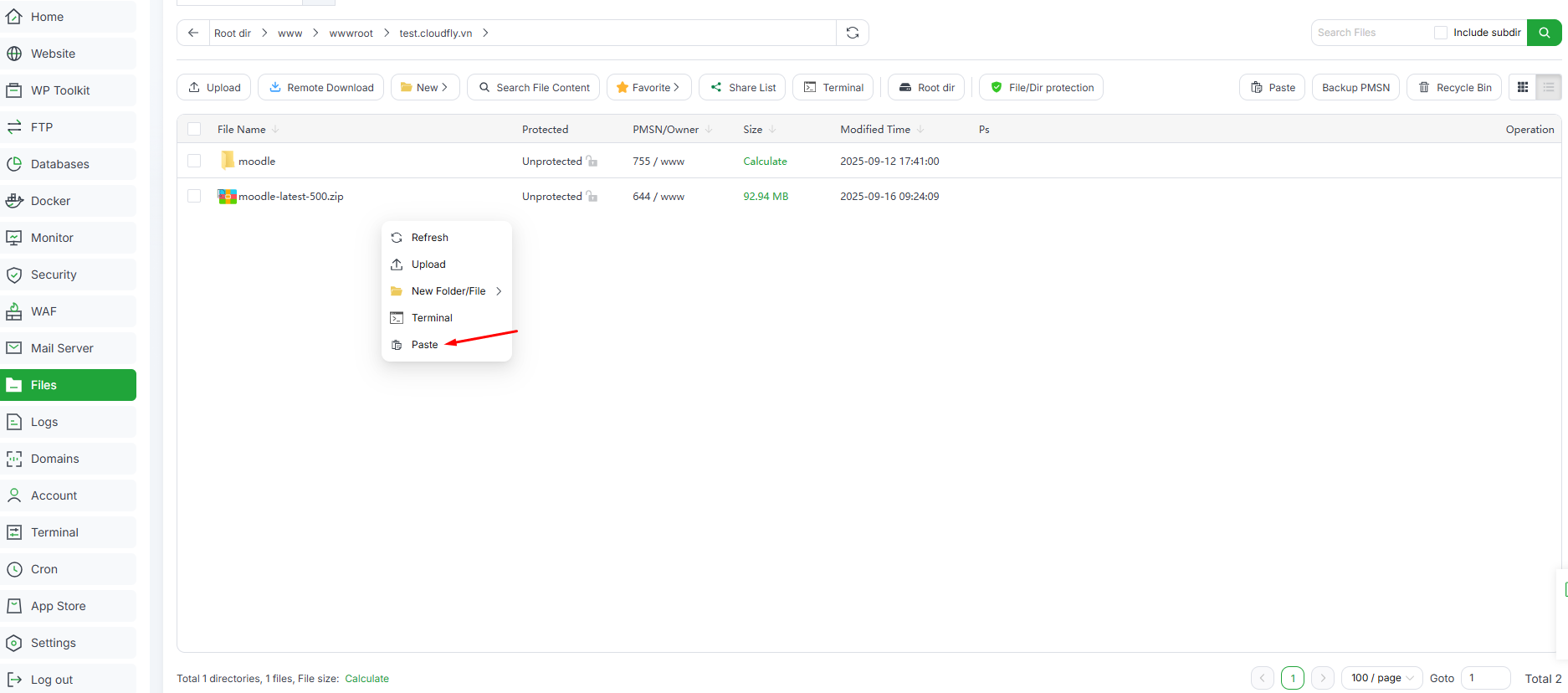Enable the Include subdir checkbox
The image size is (1568, 693).
coord(1440,33)
